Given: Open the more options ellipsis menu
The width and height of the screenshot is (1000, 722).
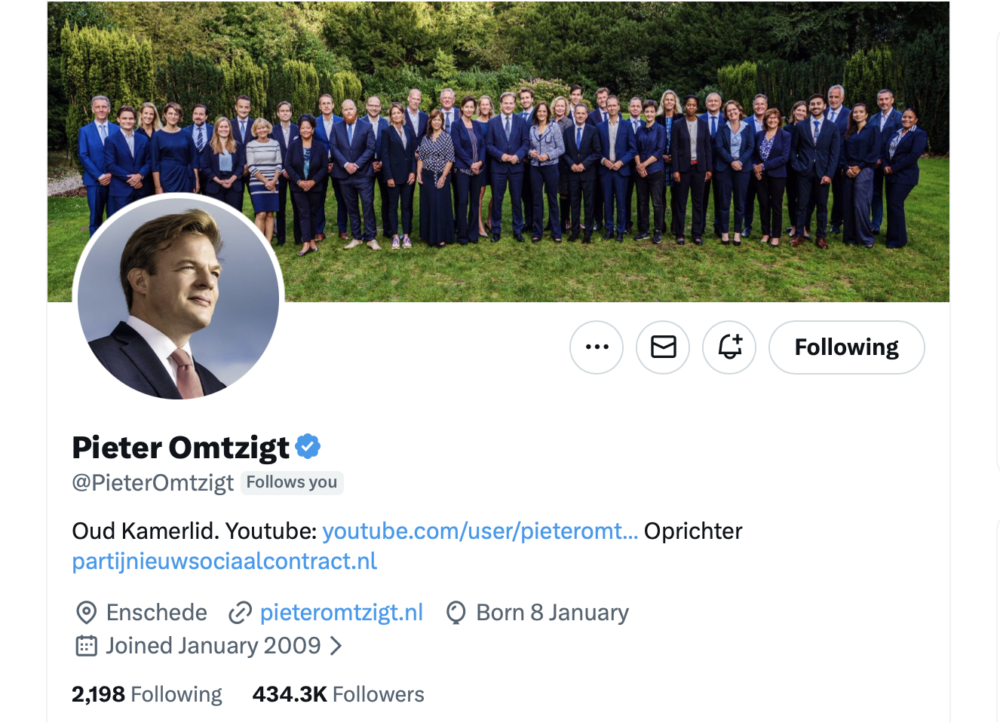Looking at the screenshot, I should 597,347.
